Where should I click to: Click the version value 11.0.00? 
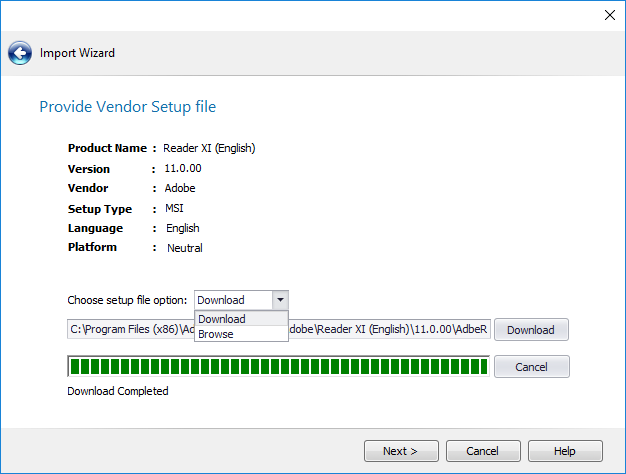(181, 168)
